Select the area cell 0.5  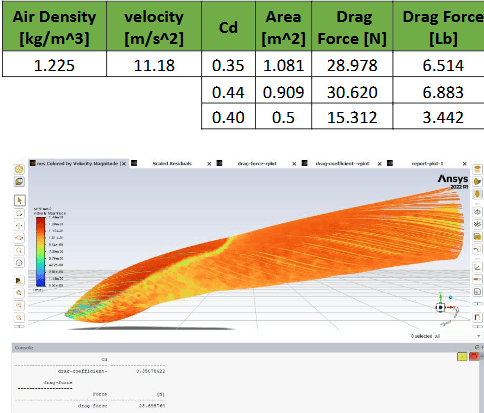click(283, 117)
